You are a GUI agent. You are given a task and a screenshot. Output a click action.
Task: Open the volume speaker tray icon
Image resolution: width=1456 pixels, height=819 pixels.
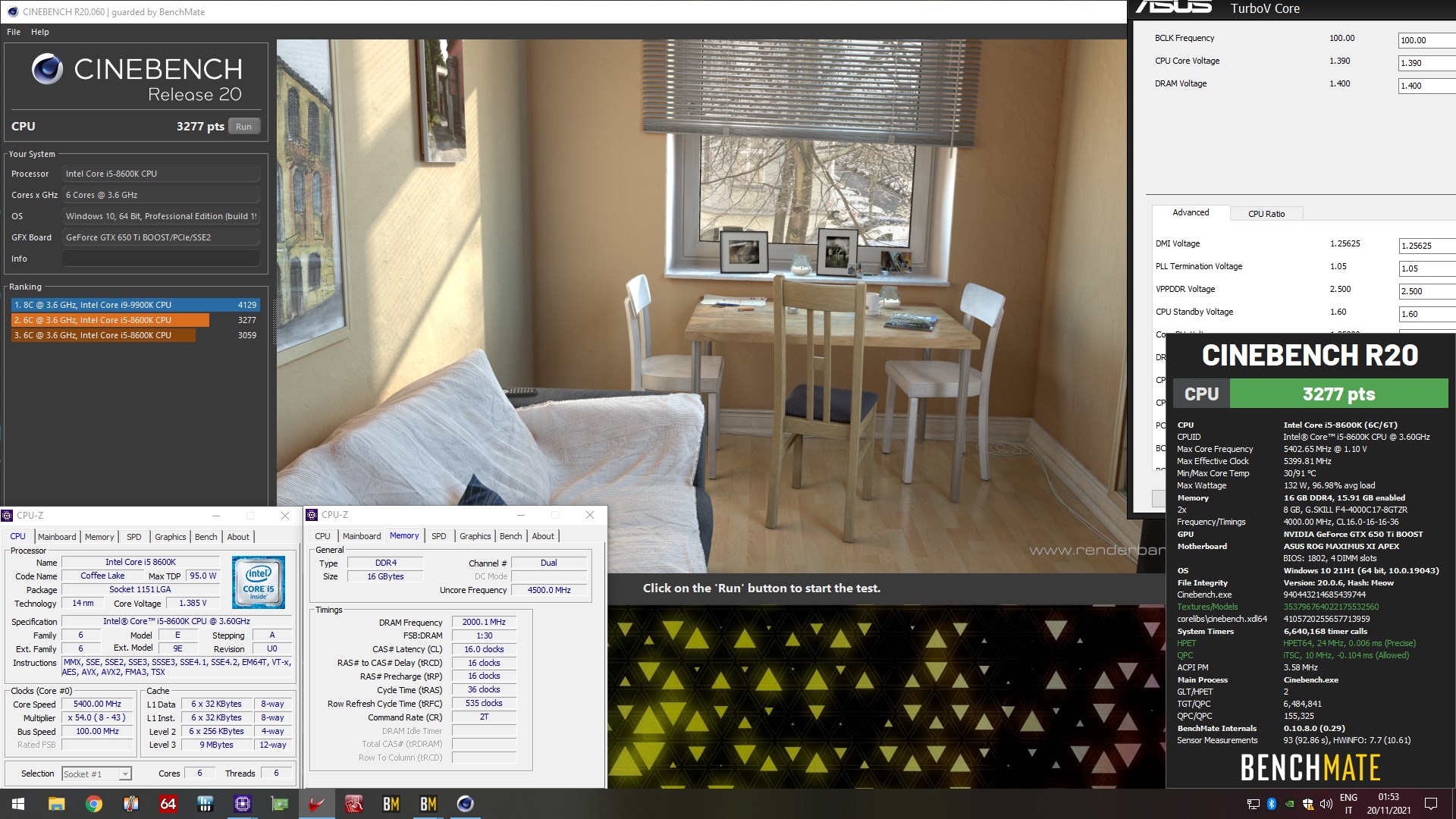(1326, 804)
